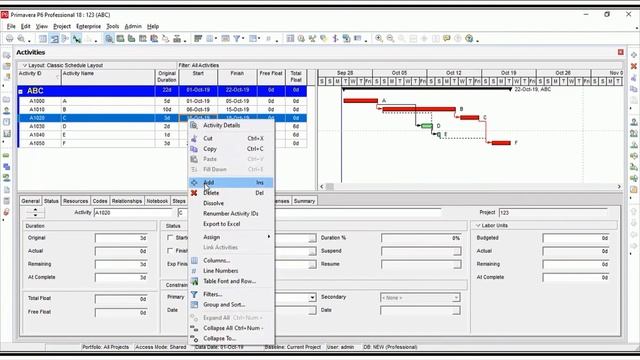Click Resume date picker button

click(x=457, y=264)
